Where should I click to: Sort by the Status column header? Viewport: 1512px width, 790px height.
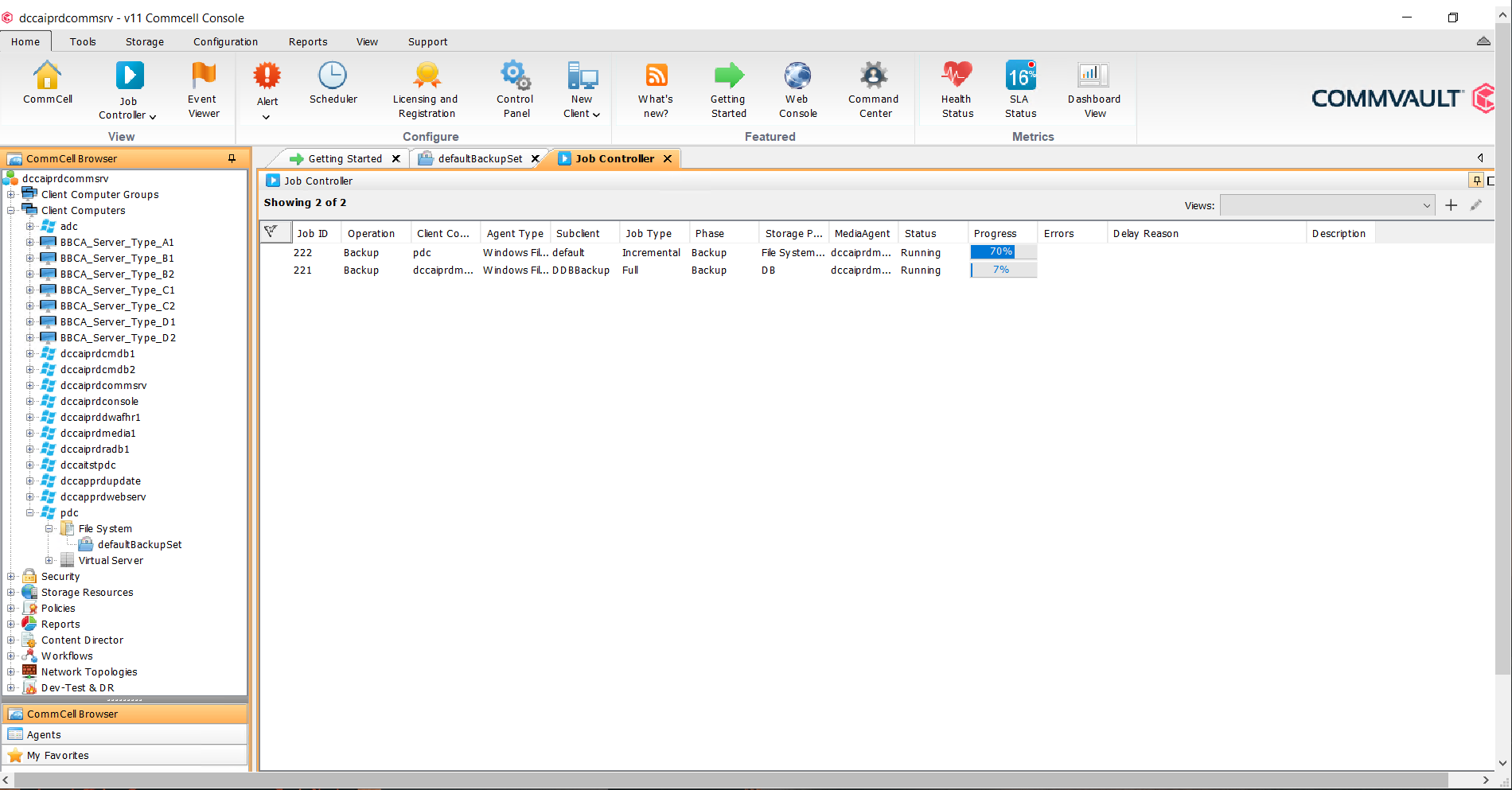(933, 233)
